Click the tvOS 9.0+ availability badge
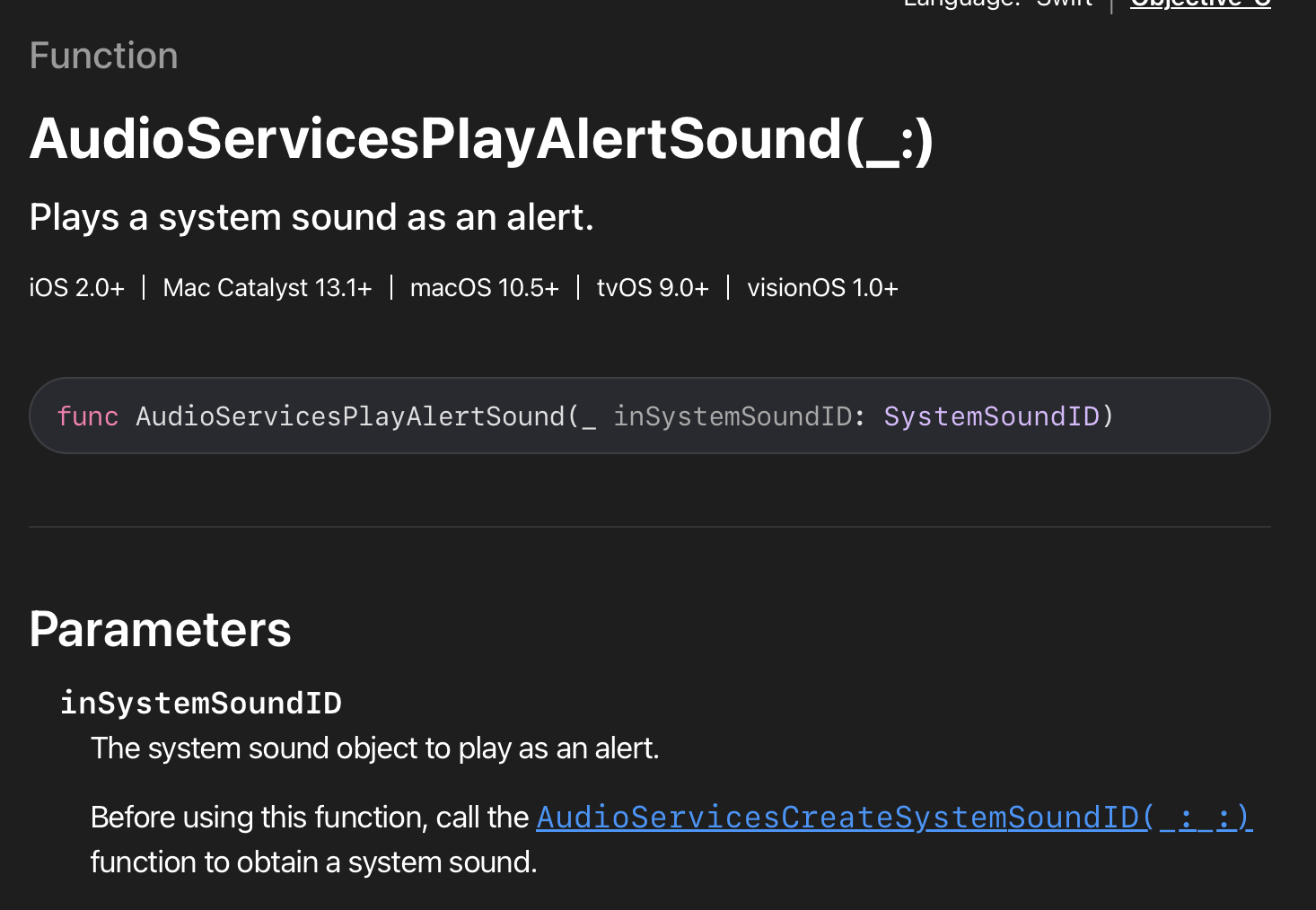The height and width of the screenshot is (910, 1316). pyautogui.click(x=653, y=288)
